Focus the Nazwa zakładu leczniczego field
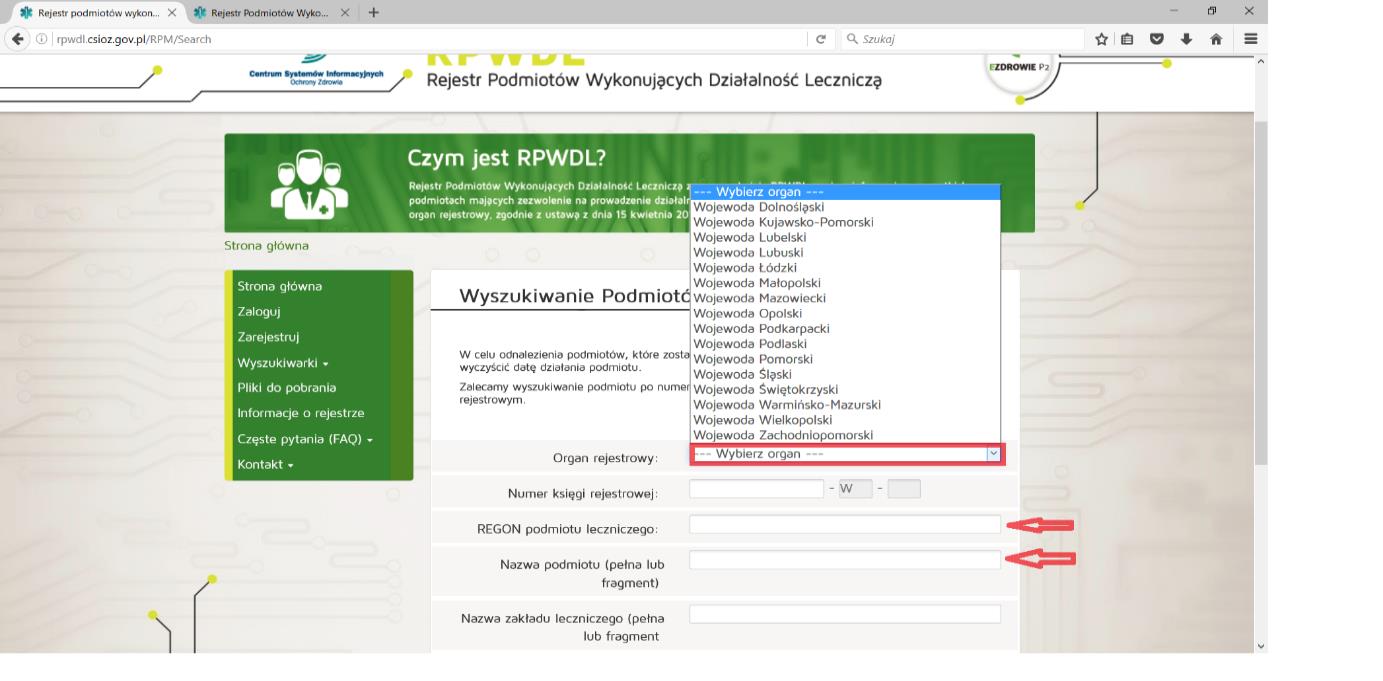Viewport: 1383px width, 681px height. tap(845, 614)
